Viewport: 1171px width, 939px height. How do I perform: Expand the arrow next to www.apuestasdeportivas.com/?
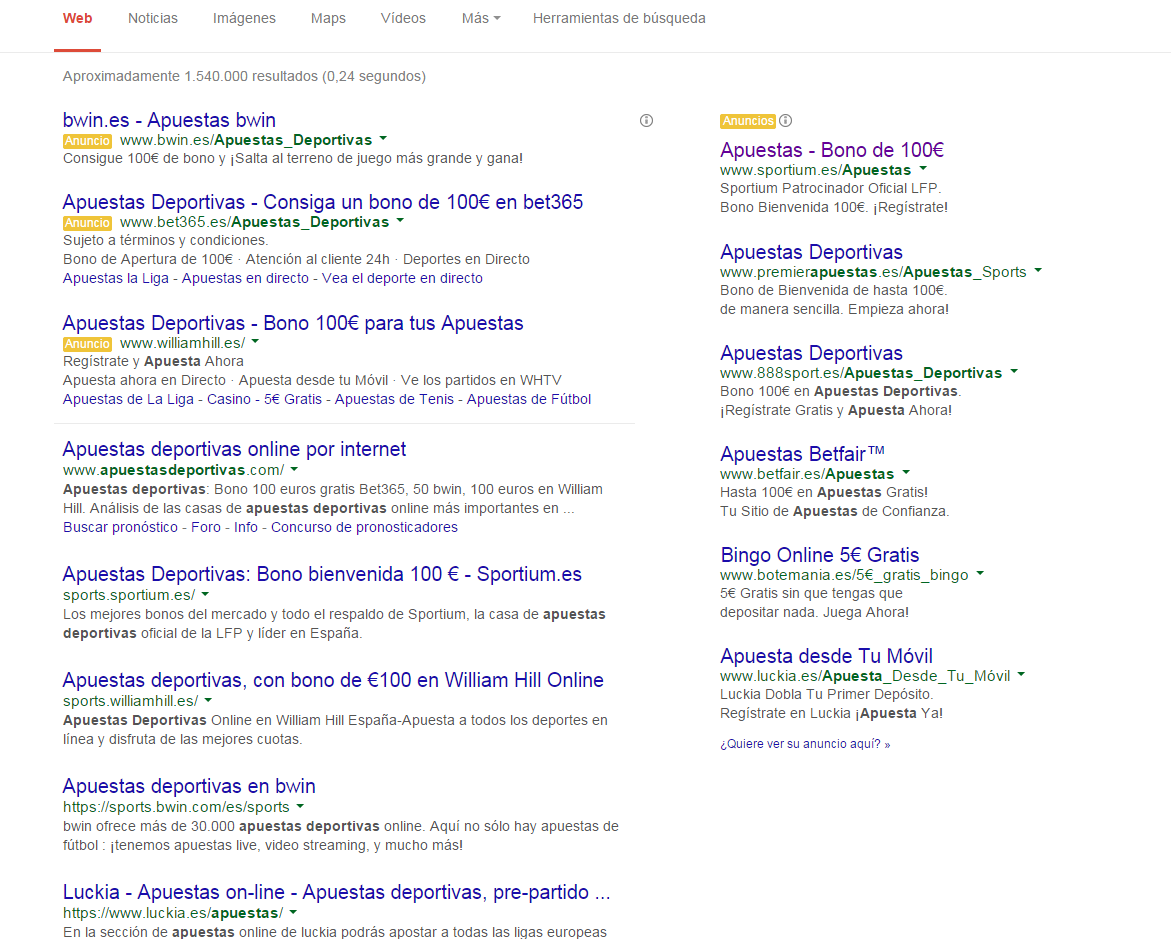(x=294, y=469)
